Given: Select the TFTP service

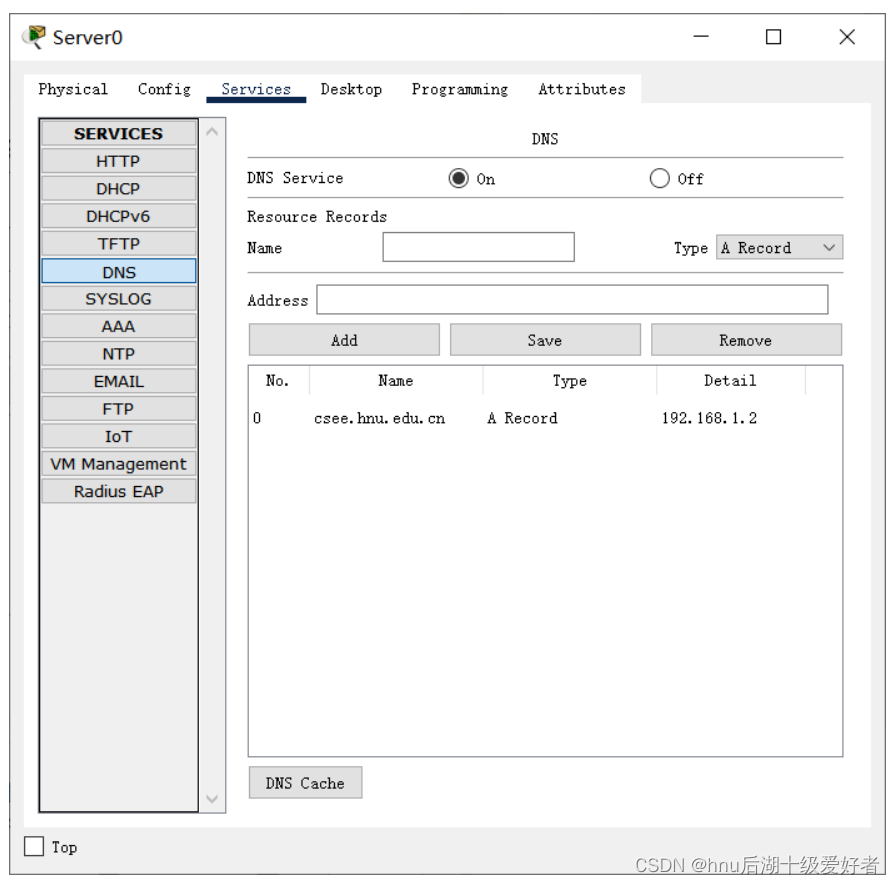Looking at the screenshot, I should [119, 244].
